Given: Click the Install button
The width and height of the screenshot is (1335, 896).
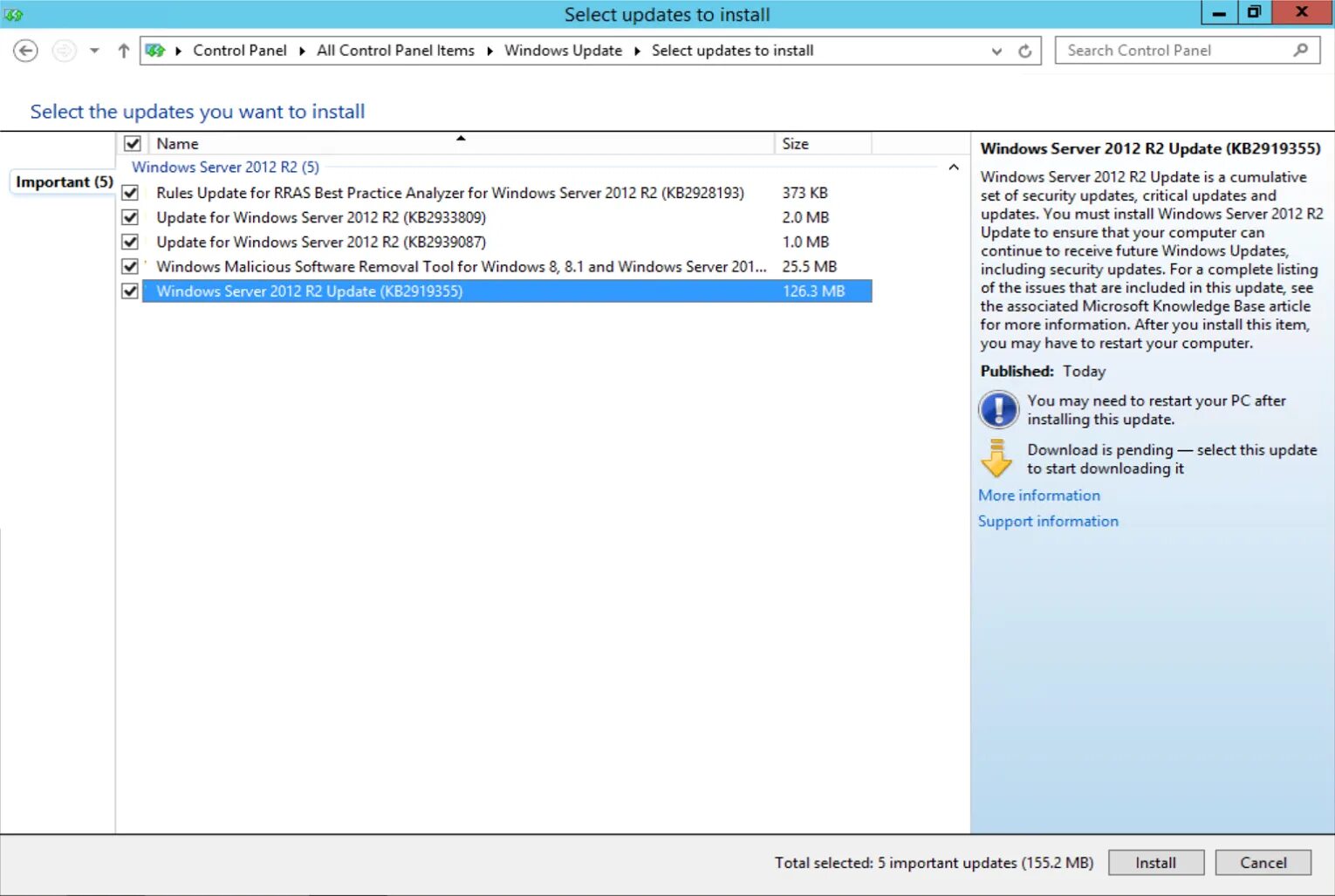Looking at the screenshot, I should pyautogui.click(x=1156, y=863).
